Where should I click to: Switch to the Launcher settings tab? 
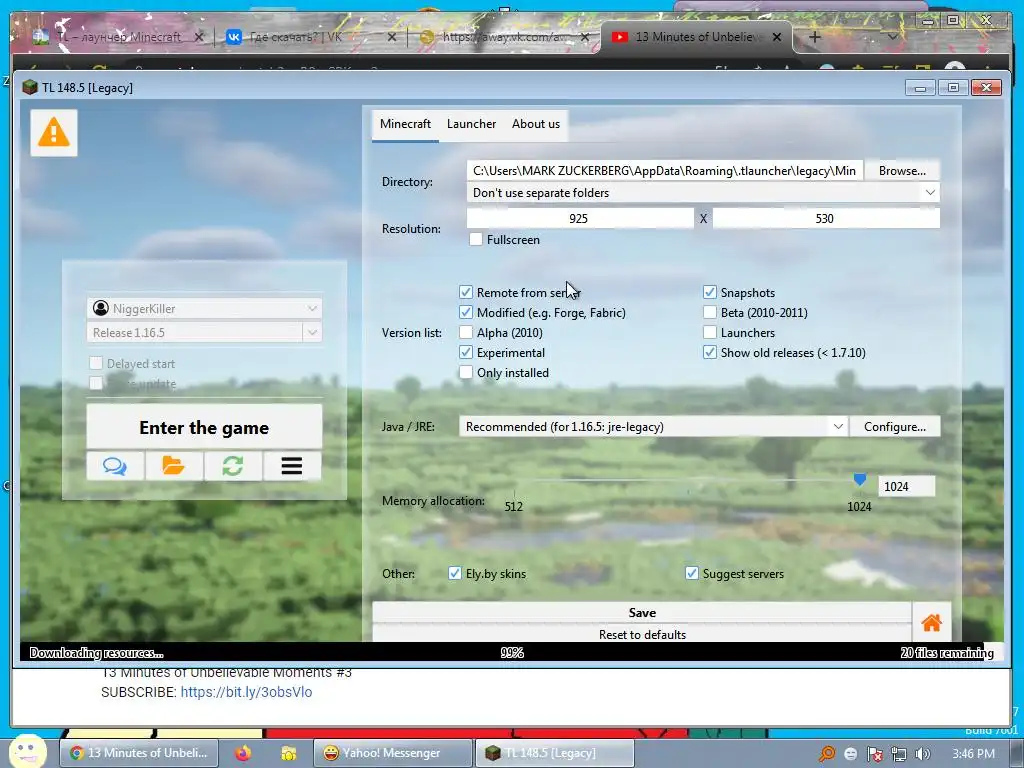[472, 124]
